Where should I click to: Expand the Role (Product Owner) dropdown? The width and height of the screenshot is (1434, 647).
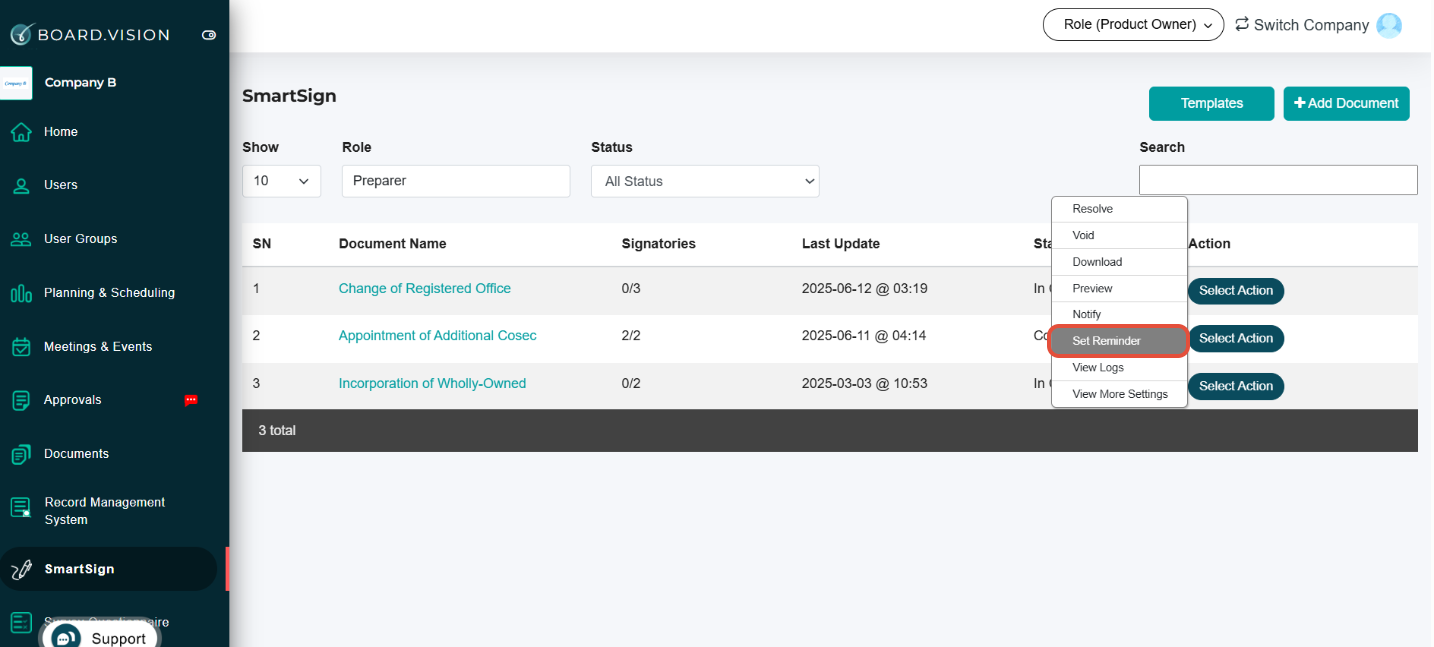pos(1133,25)
